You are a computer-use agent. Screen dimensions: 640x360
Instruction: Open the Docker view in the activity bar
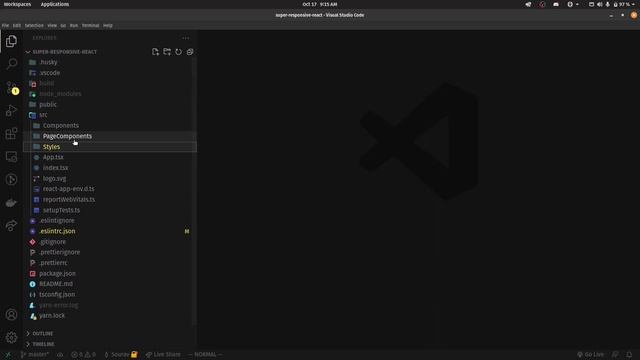coord(11,202)
